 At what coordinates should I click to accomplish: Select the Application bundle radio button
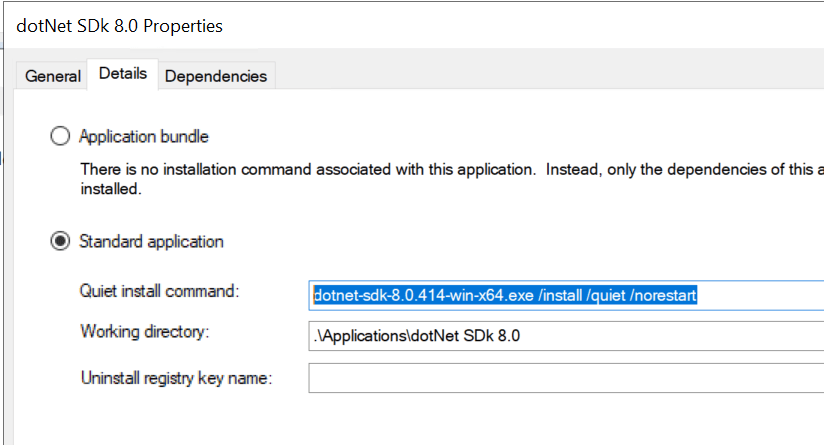tap(60, 137)
